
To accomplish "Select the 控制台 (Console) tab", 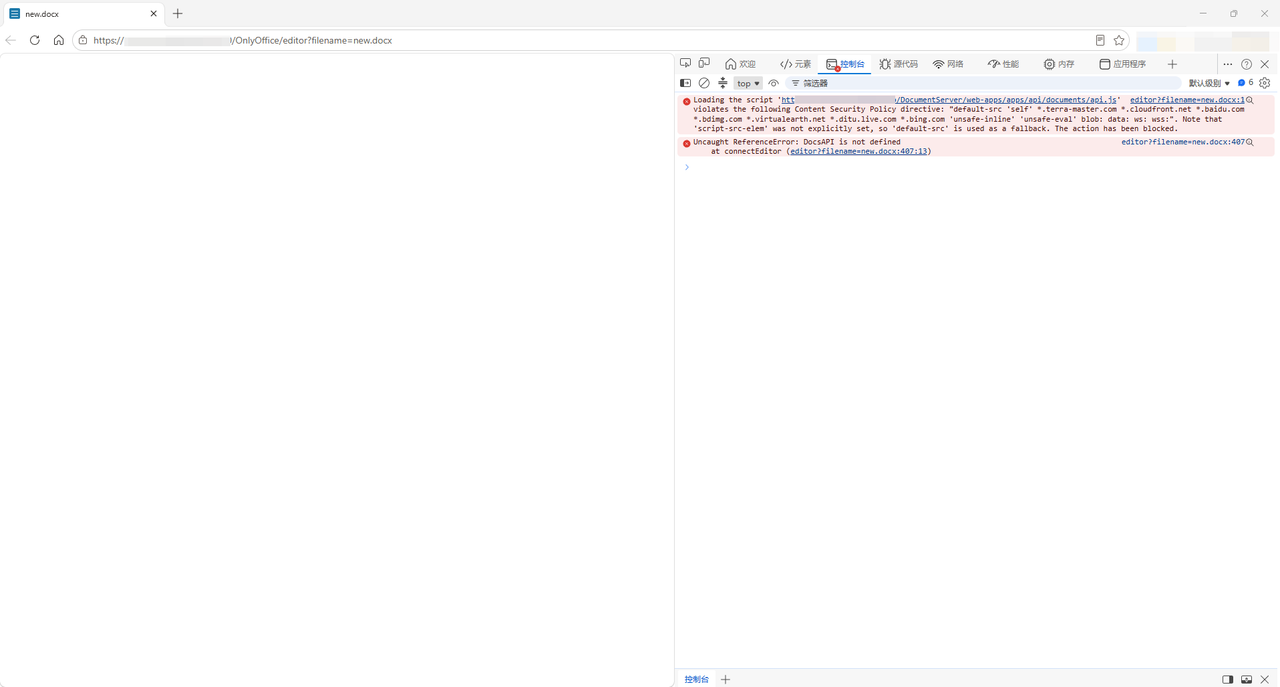I will click(845, 64).
